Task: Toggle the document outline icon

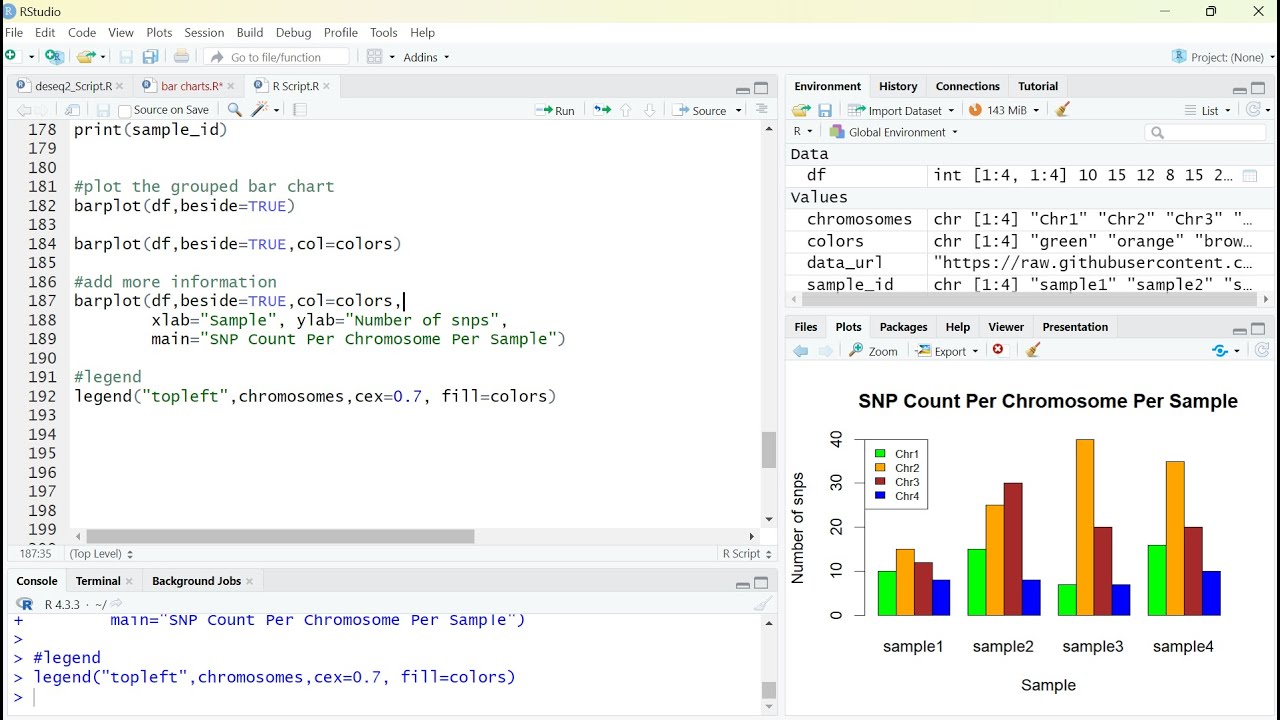Action: [761, 110]
